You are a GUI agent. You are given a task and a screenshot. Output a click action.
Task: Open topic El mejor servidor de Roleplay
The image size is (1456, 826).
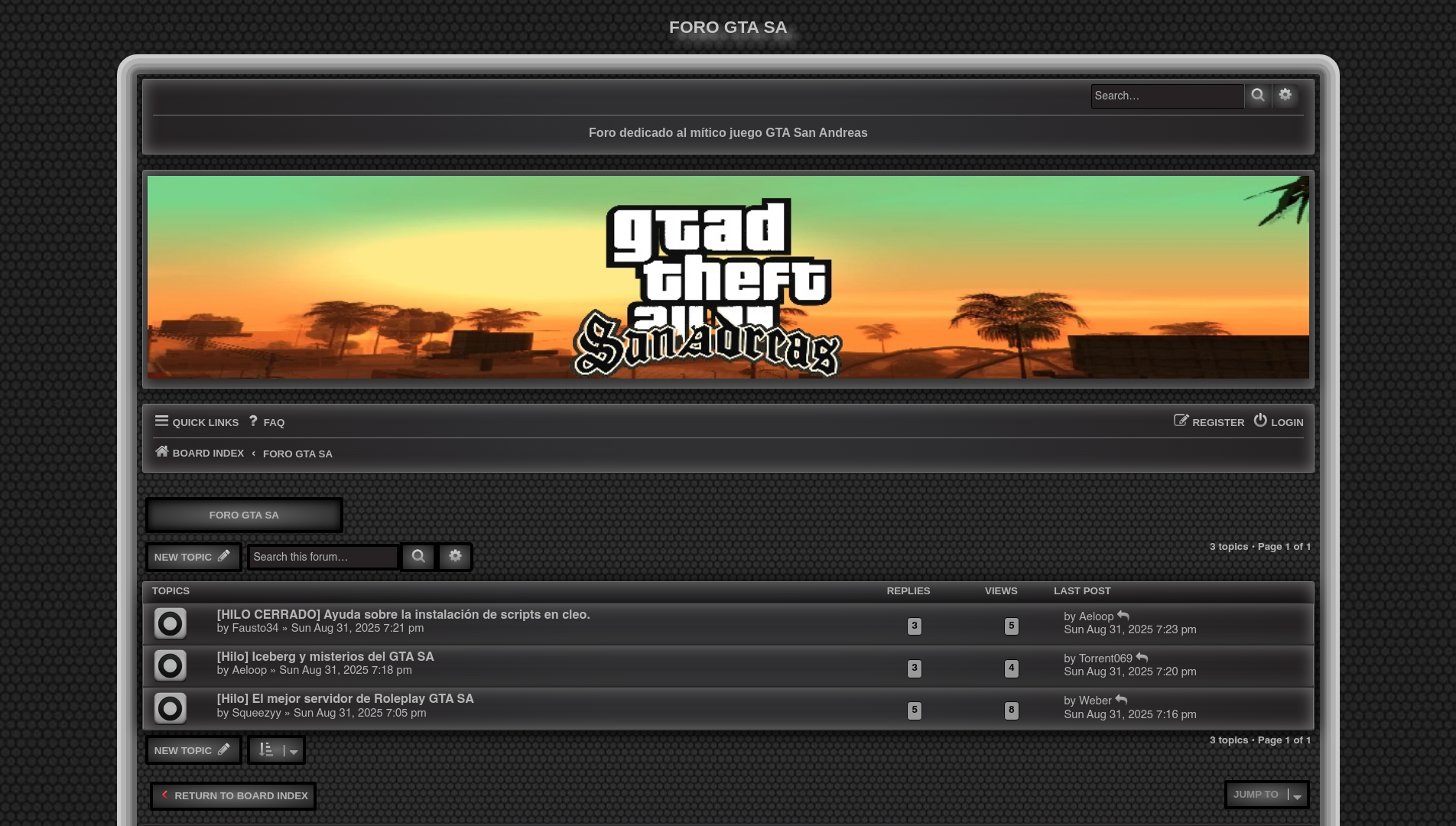pyautogui.click(x=345, y=698)
